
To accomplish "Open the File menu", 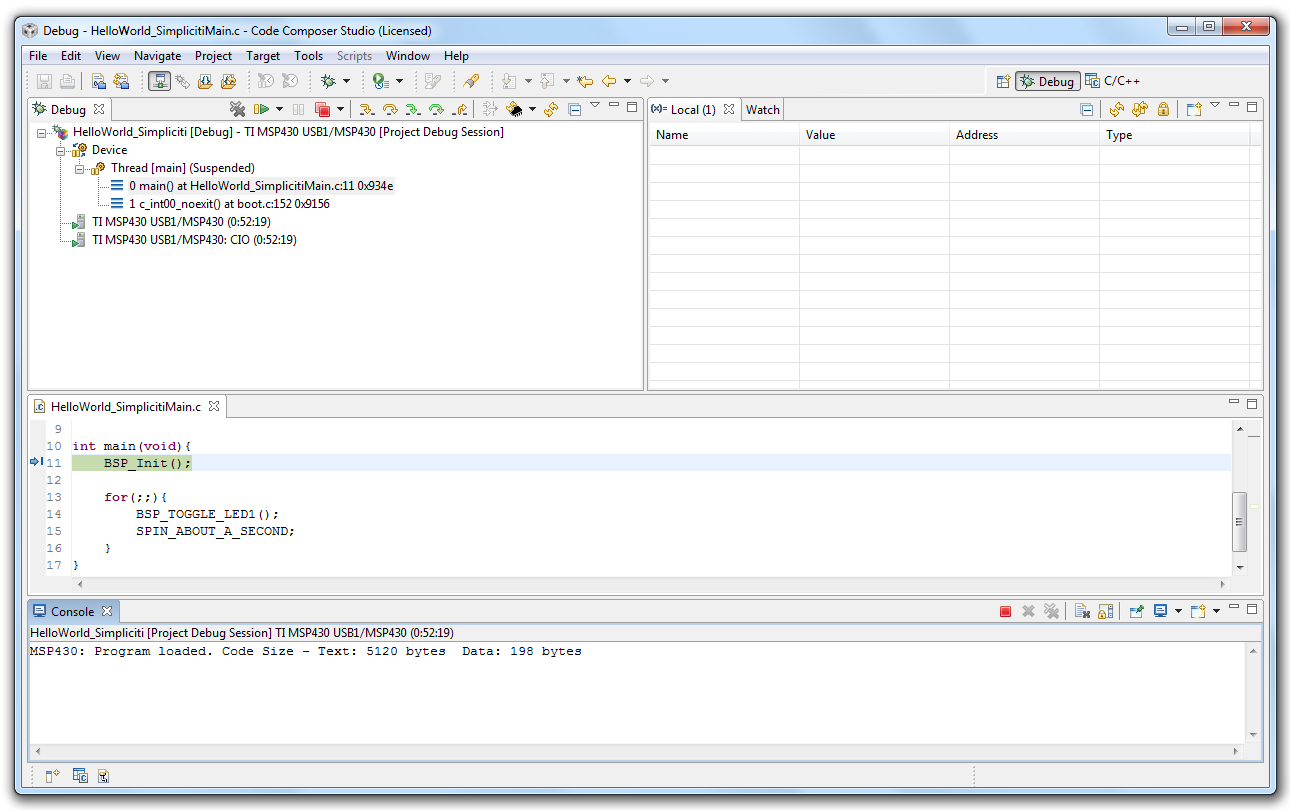I will (38, 56).
